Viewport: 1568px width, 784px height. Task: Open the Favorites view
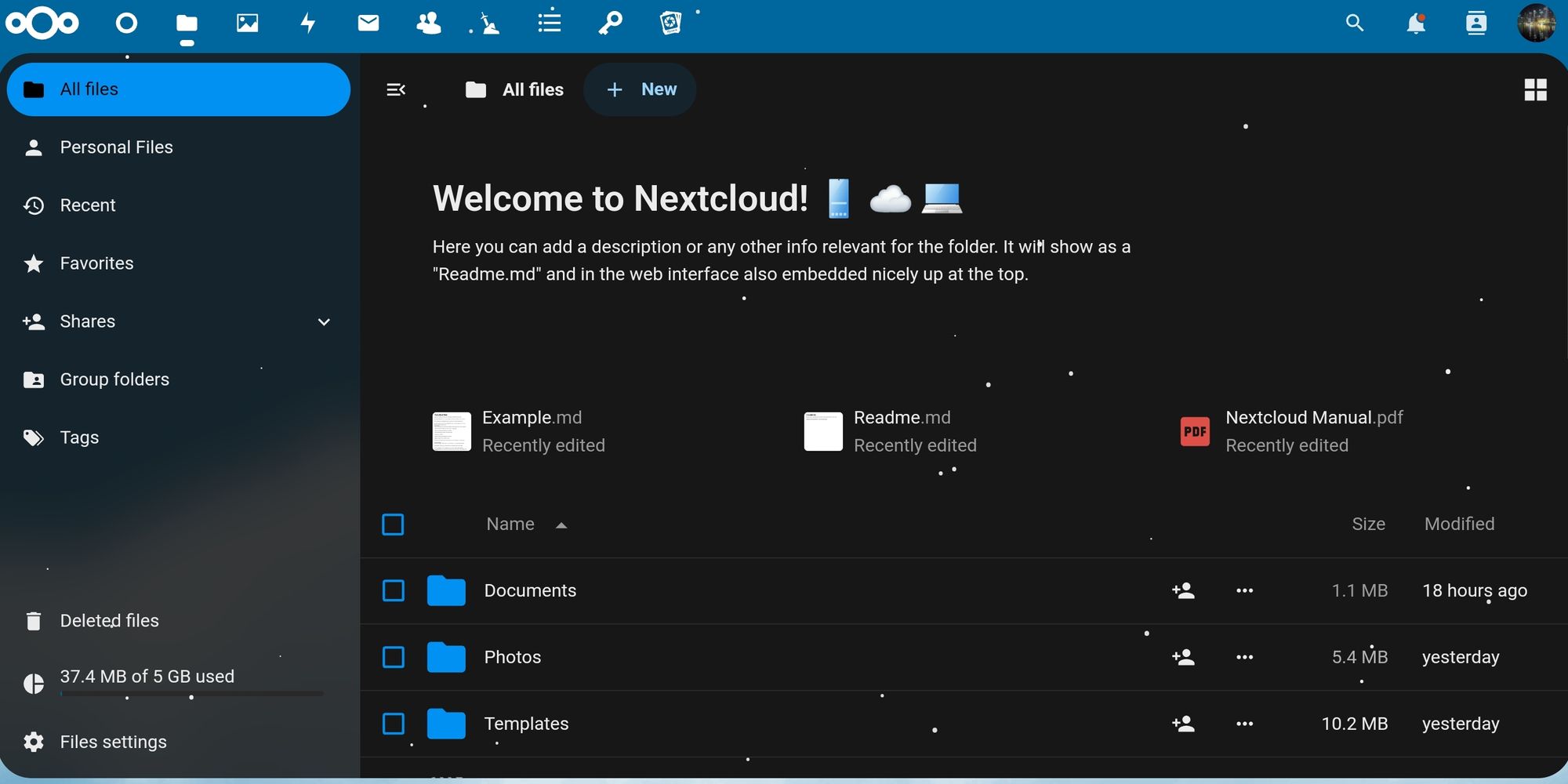pyautogui.click(x=179, y=263)
